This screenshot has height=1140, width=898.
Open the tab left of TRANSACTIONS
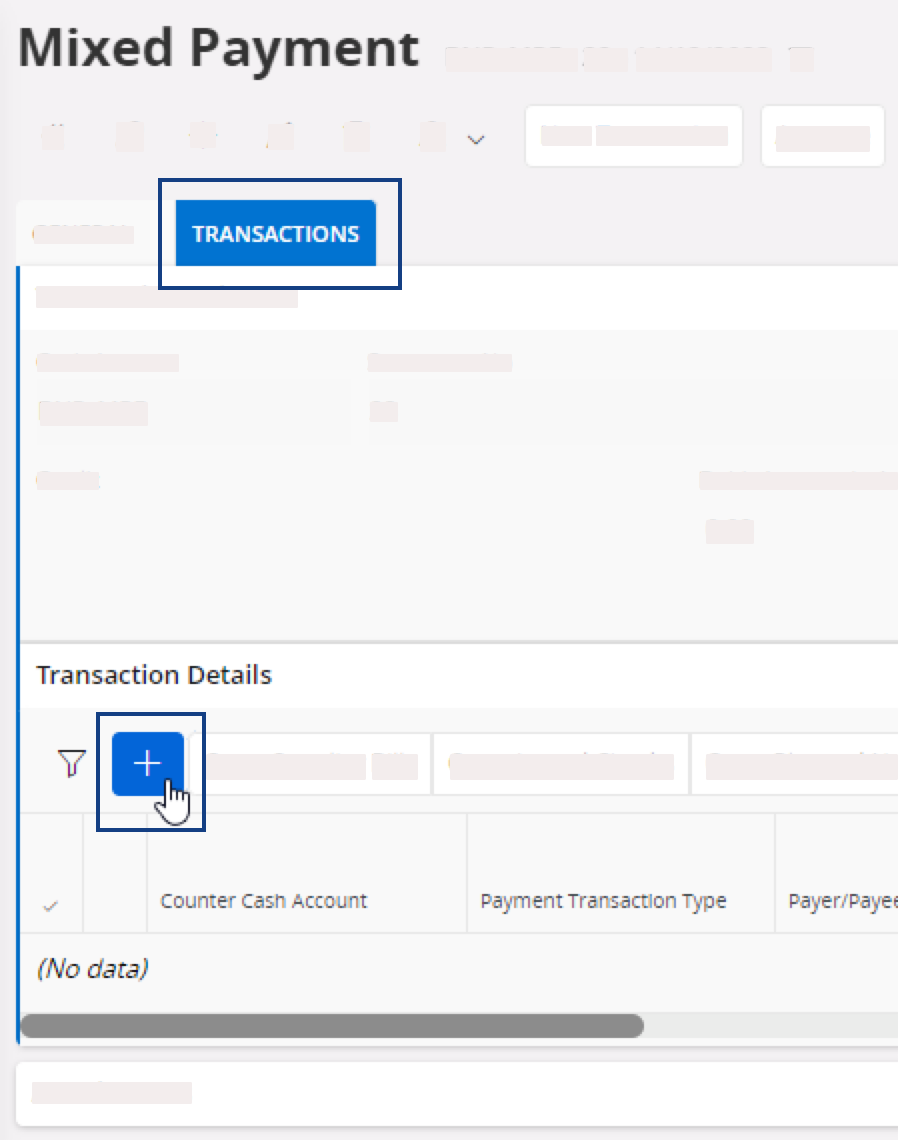84,234
